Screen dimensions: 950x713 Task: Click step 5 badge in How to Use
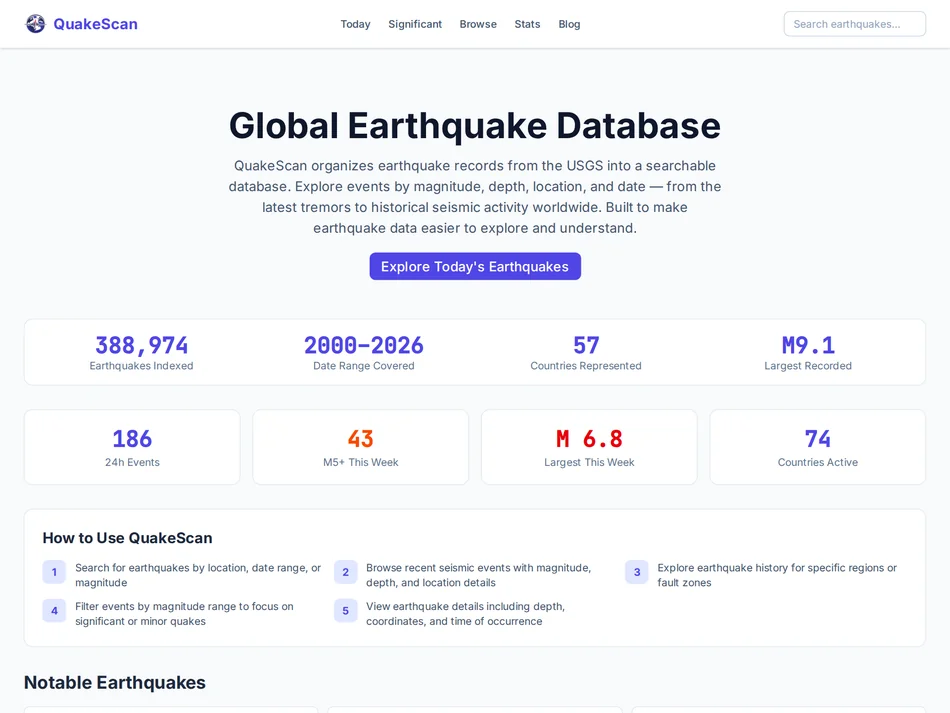click(x=345, y=611)
